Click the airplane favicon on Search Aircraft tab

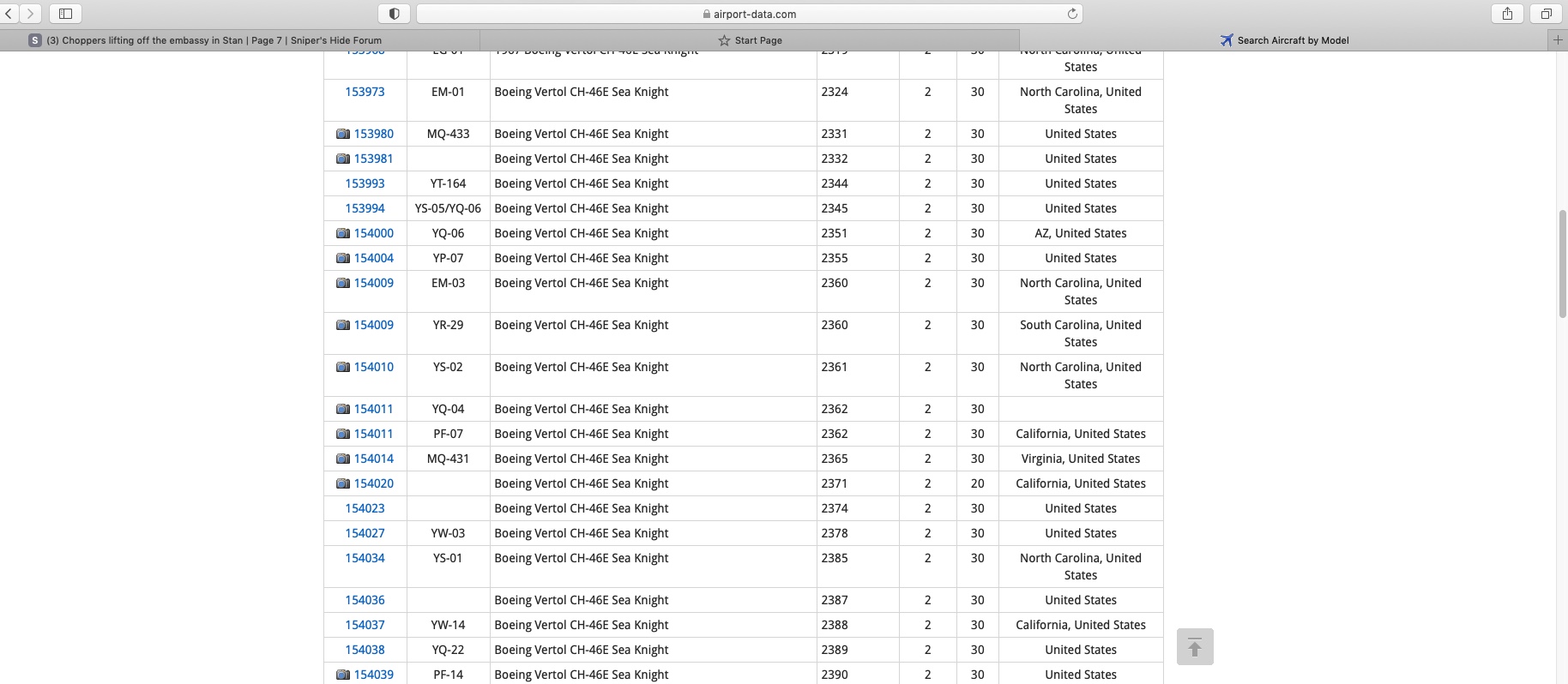[1227, 39]
